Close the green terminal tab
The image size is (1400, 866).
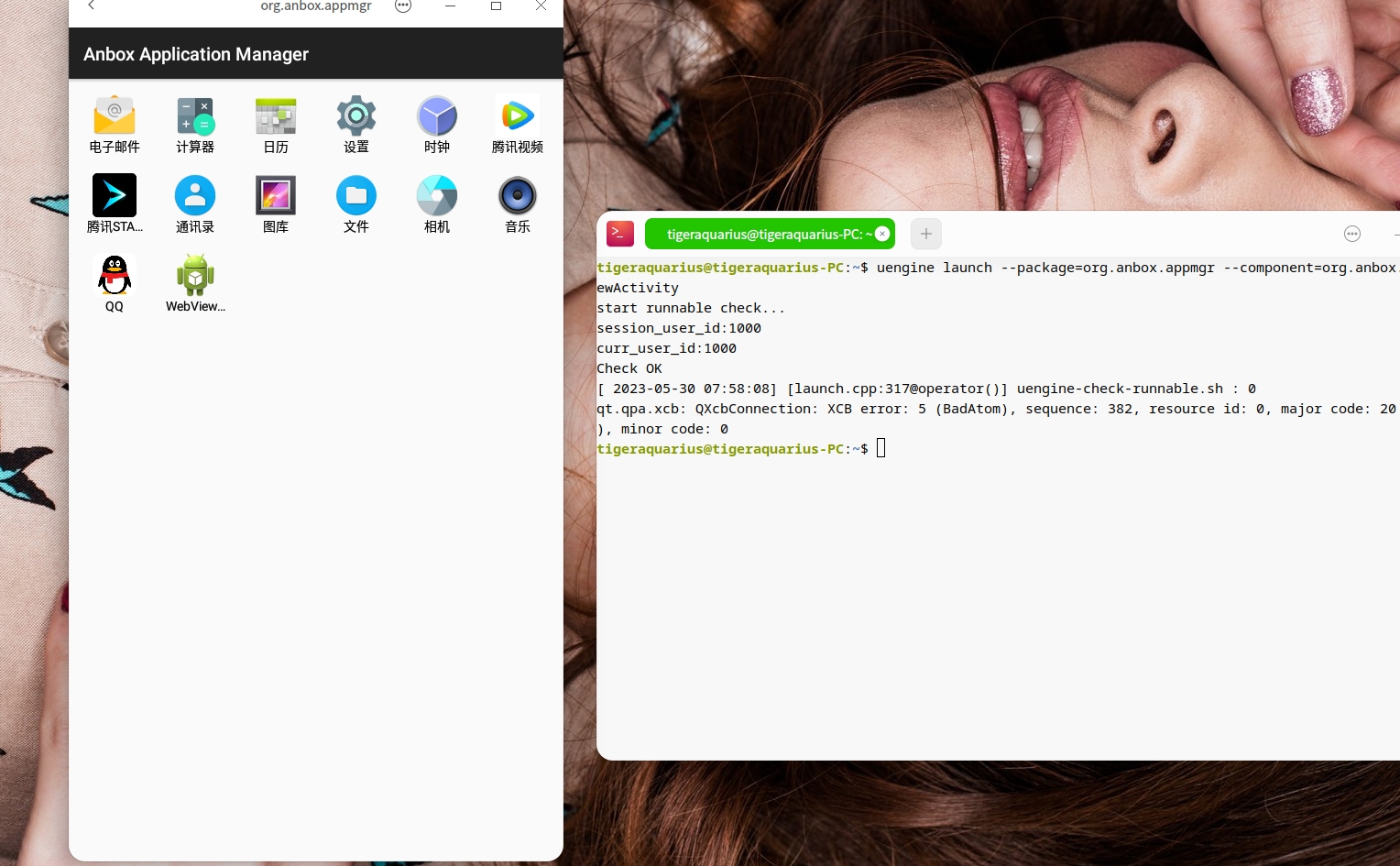[x=882, y=234]
